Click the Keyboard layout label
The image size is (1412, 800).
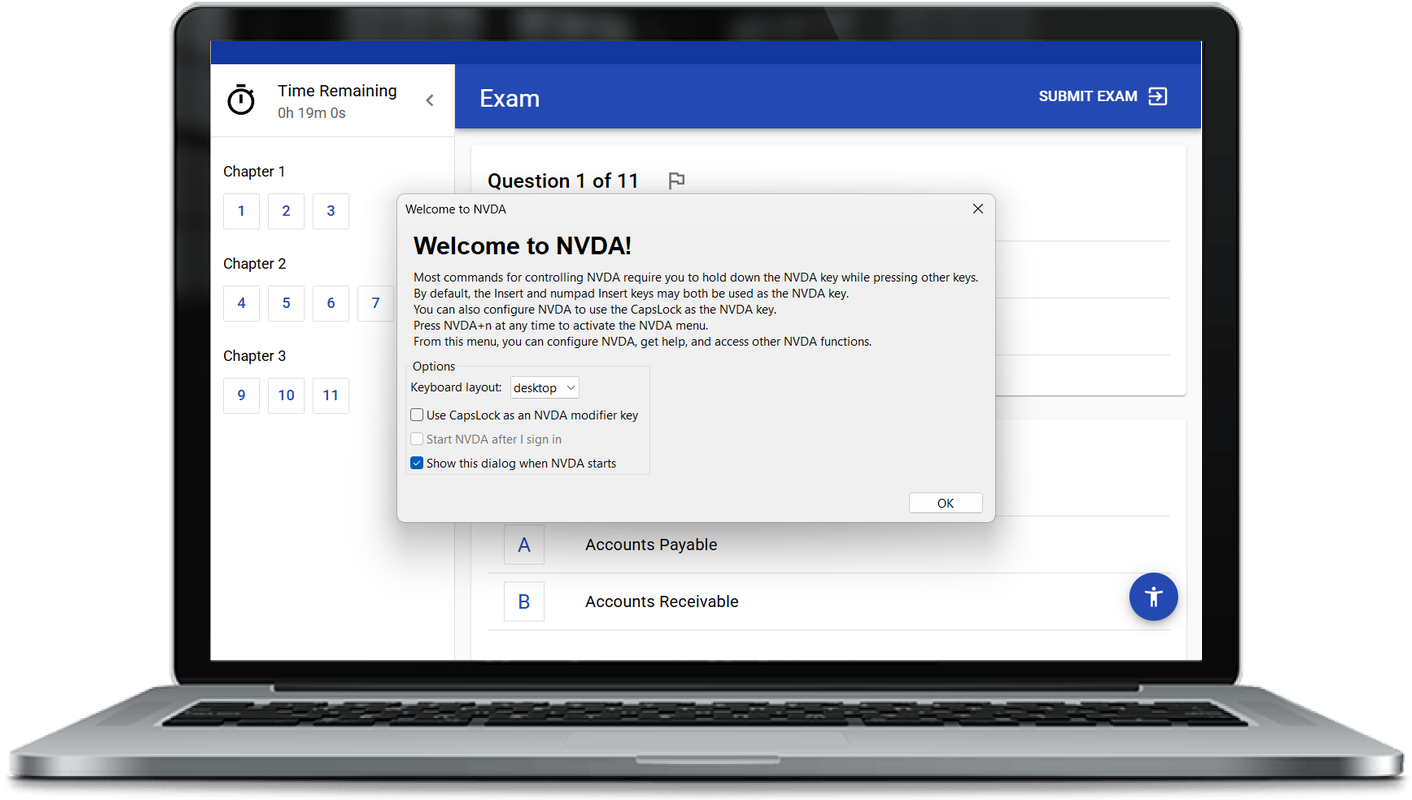tap(456, 388)
